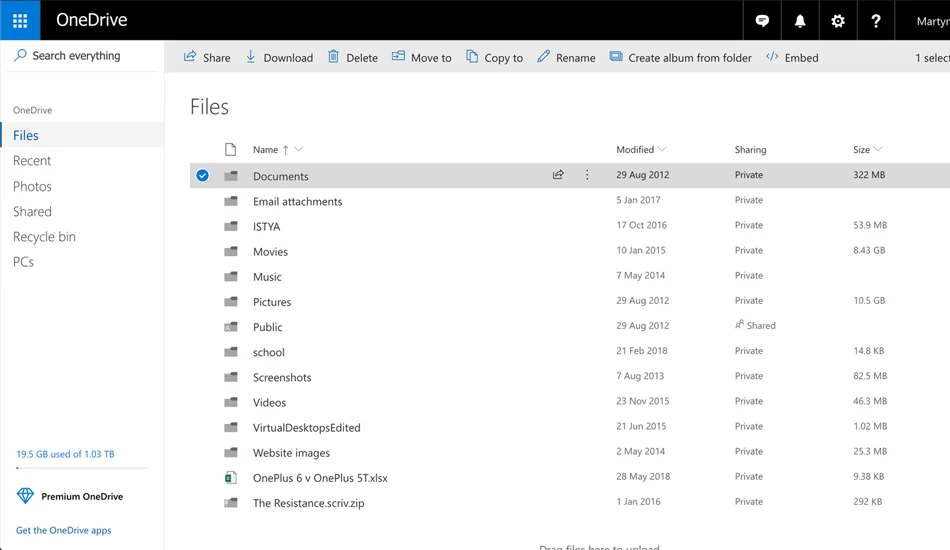The height and width of the screenshot is (550, 950).
Task: Select Files in the sidebar
Action: [82, 135]
